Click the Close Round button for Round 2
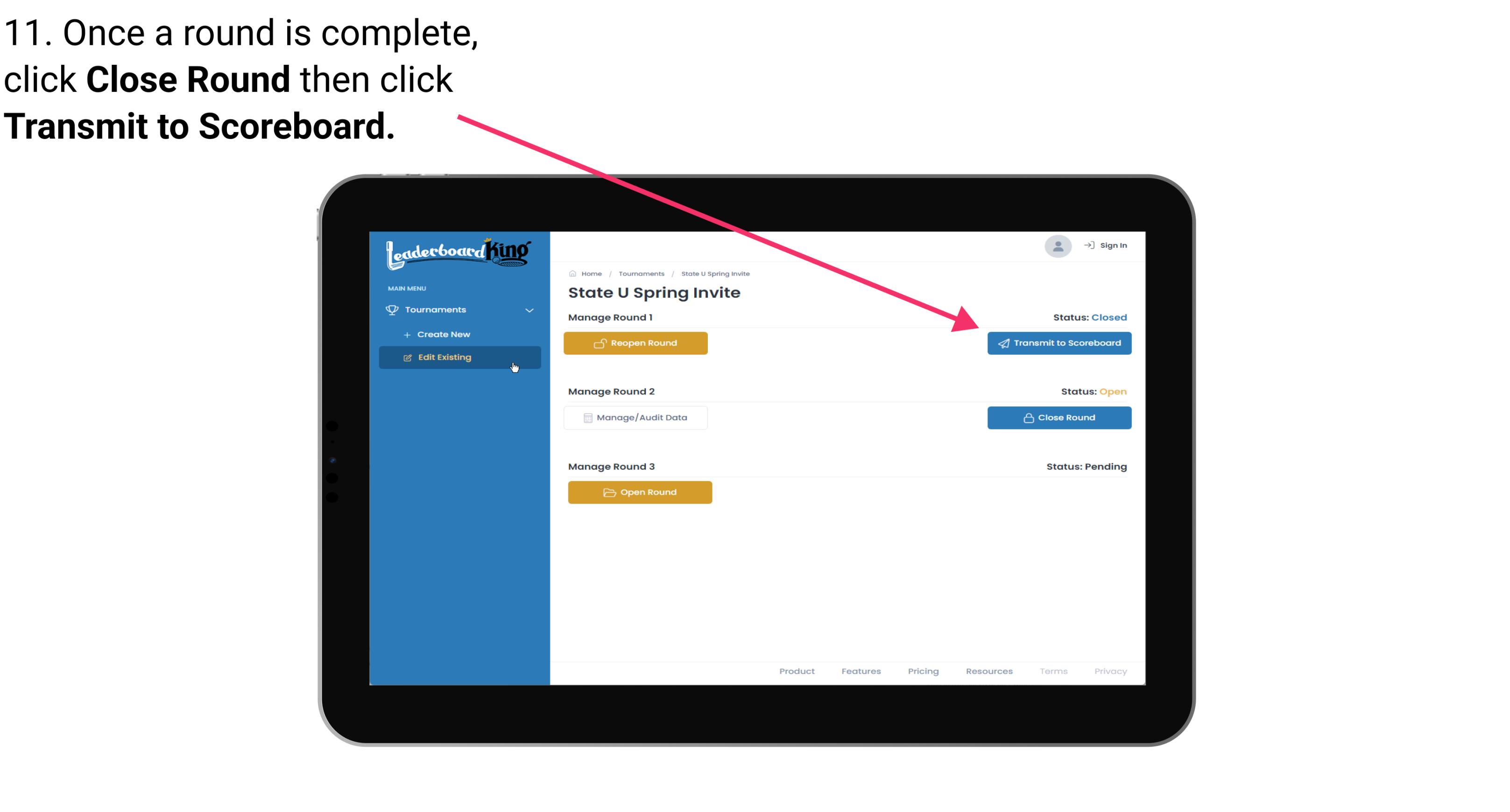Viewport: 1510px width, 812px height. coord(1058,417)
